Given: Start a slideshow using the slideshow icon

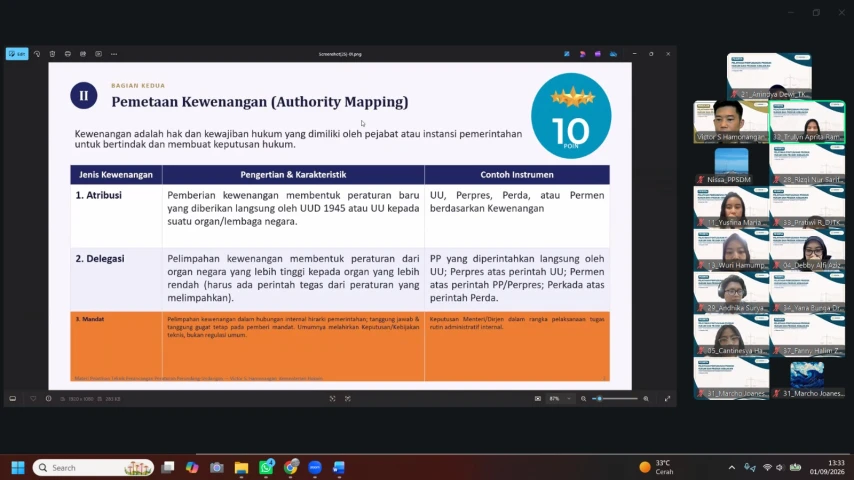Looking at the screenshot, I should [x=99, y=54].
